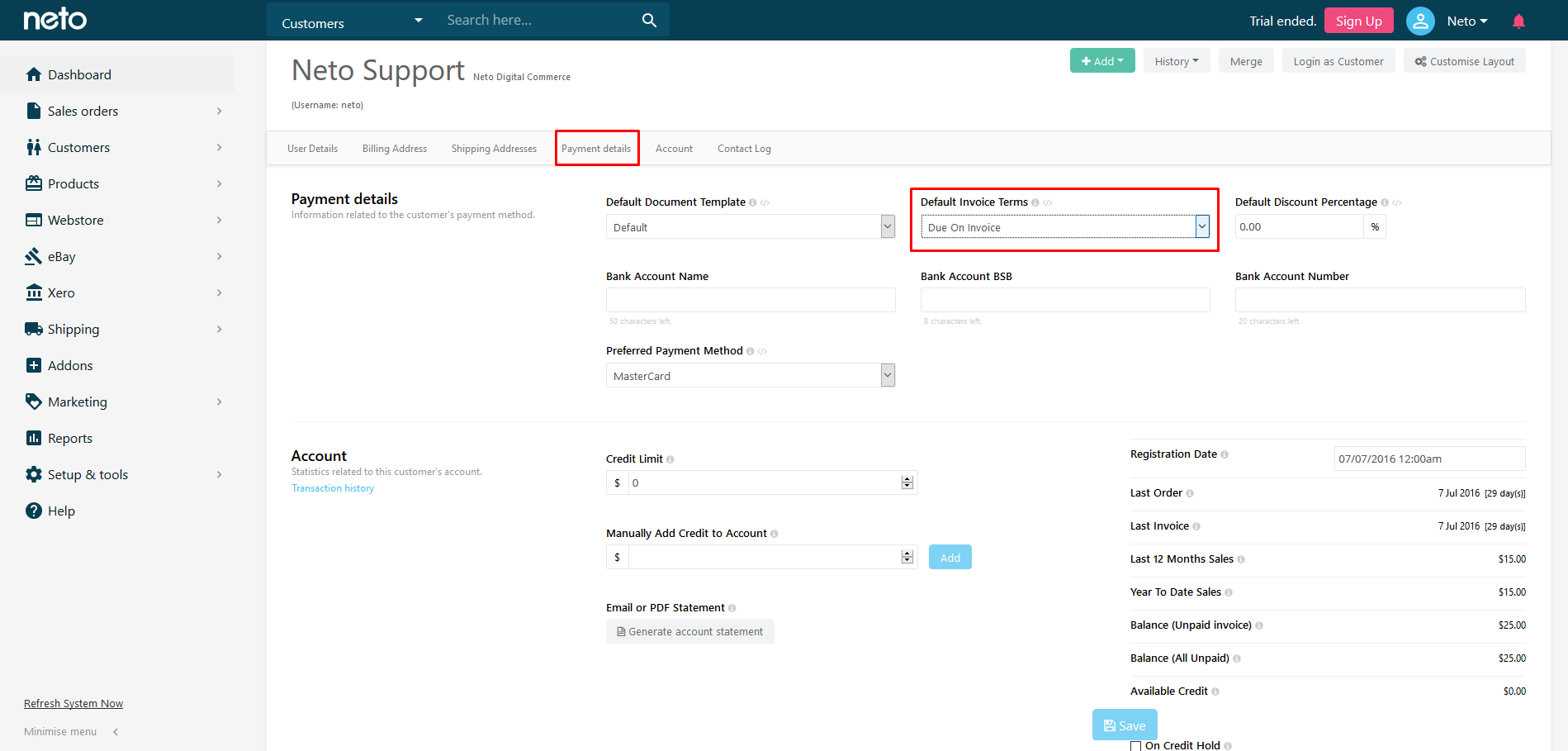Click the Sign Up button
Viewport: 1568px width, 751px height.
(1358, 21)
